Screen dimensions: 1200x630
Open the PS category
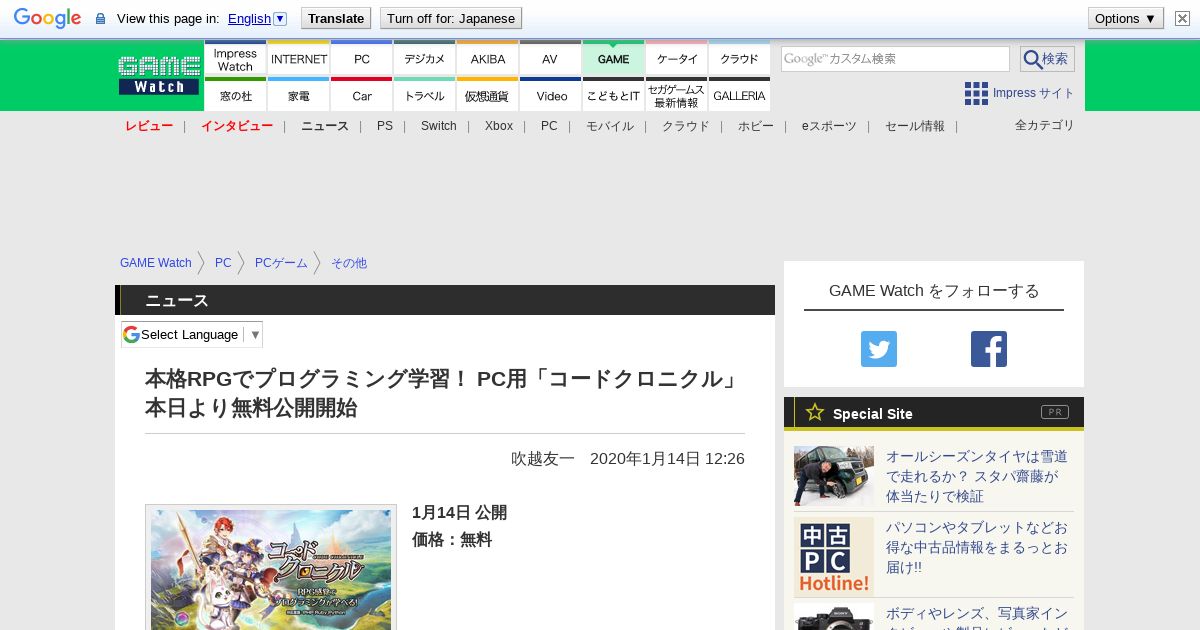pos(385,126)
